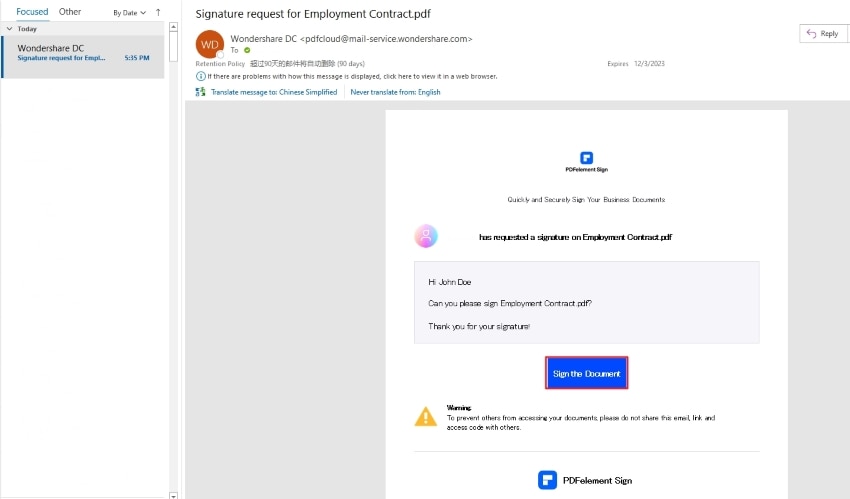Translate message to Chinese Simplified
This screenshot has height=499, width=850.
(274, 92)
